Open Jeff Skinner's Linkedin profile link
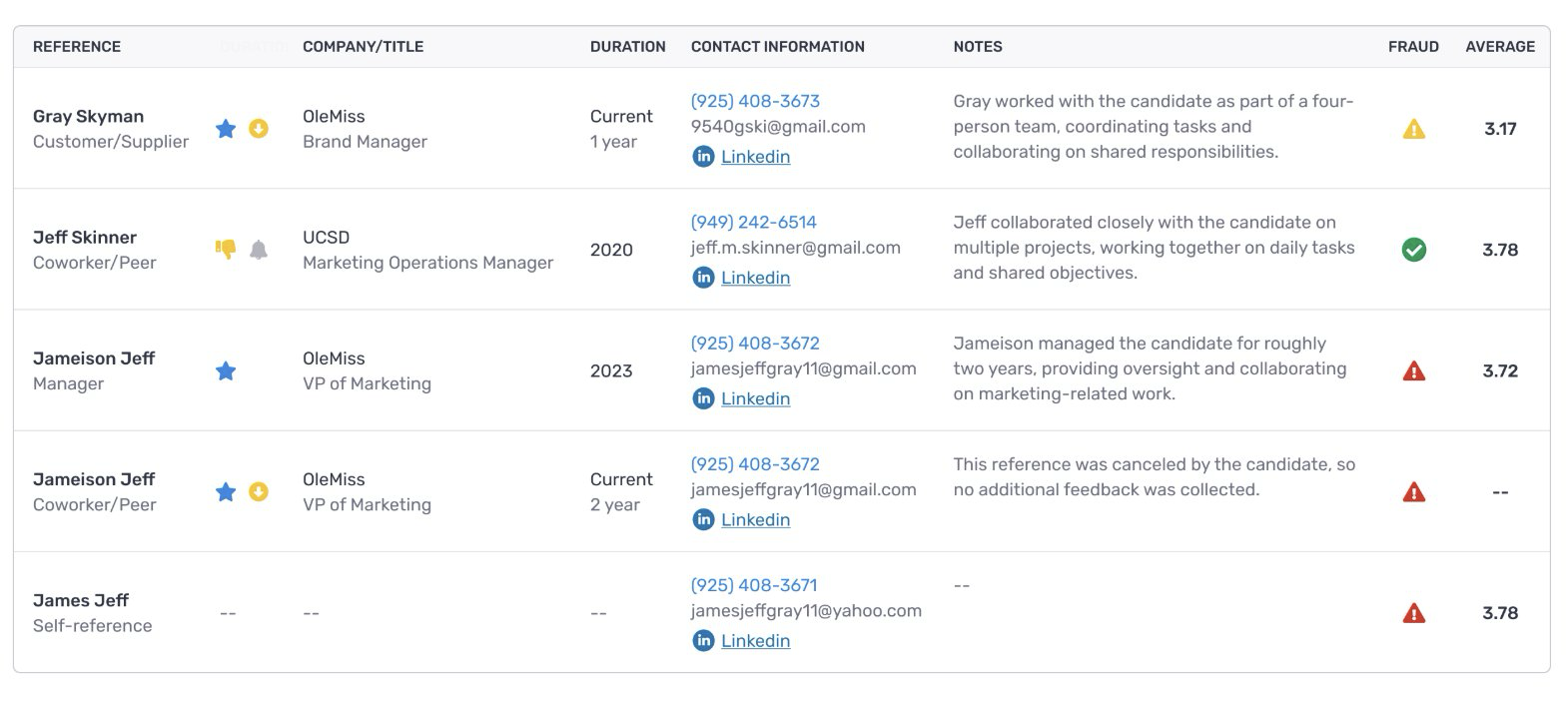Viewport: 1568px width, 701px height. pos(755,278)
